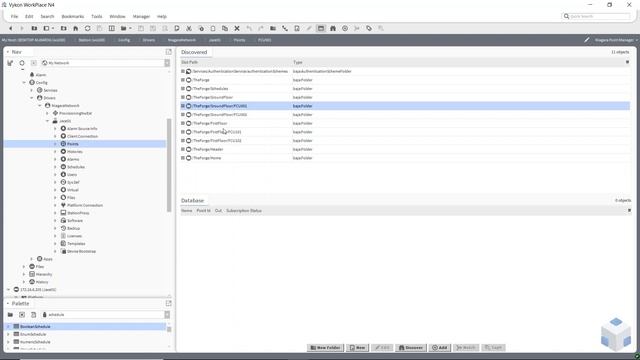Expand the /TheForge/Header discovered row
640x360 pixels.
click(183, 149)
